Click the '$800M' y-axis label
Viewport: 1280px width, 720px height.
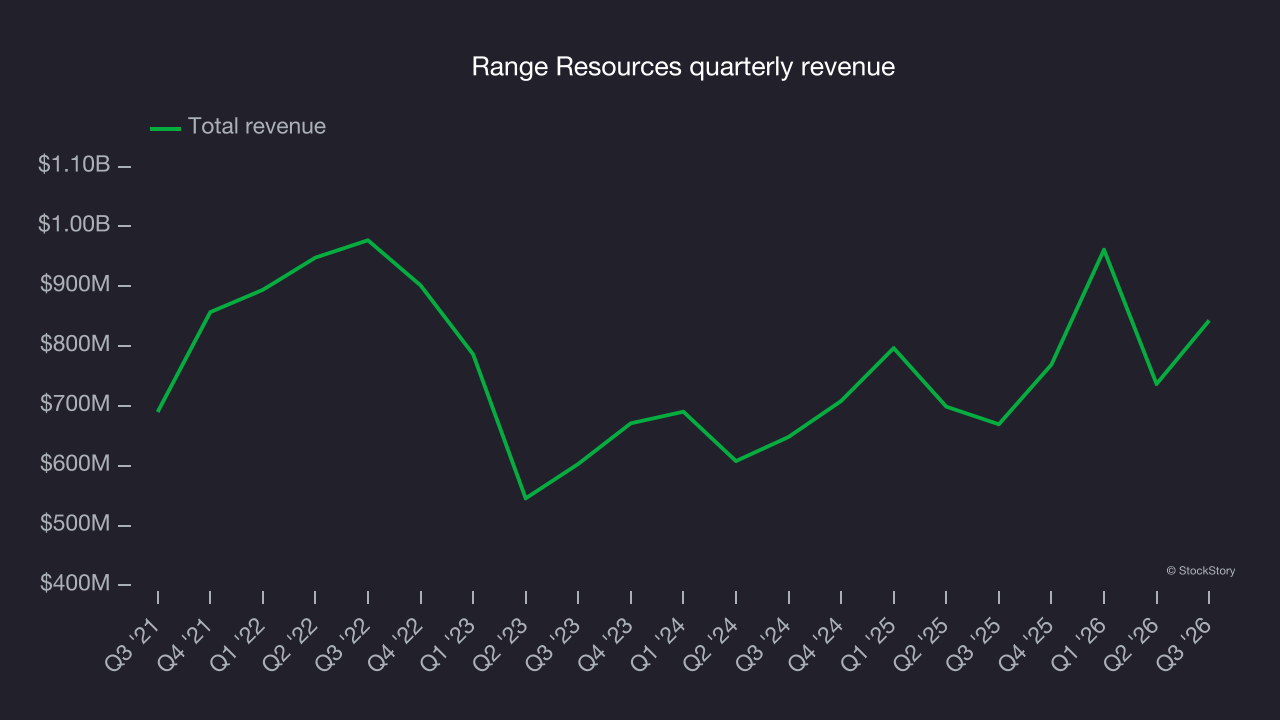[75, 344]
